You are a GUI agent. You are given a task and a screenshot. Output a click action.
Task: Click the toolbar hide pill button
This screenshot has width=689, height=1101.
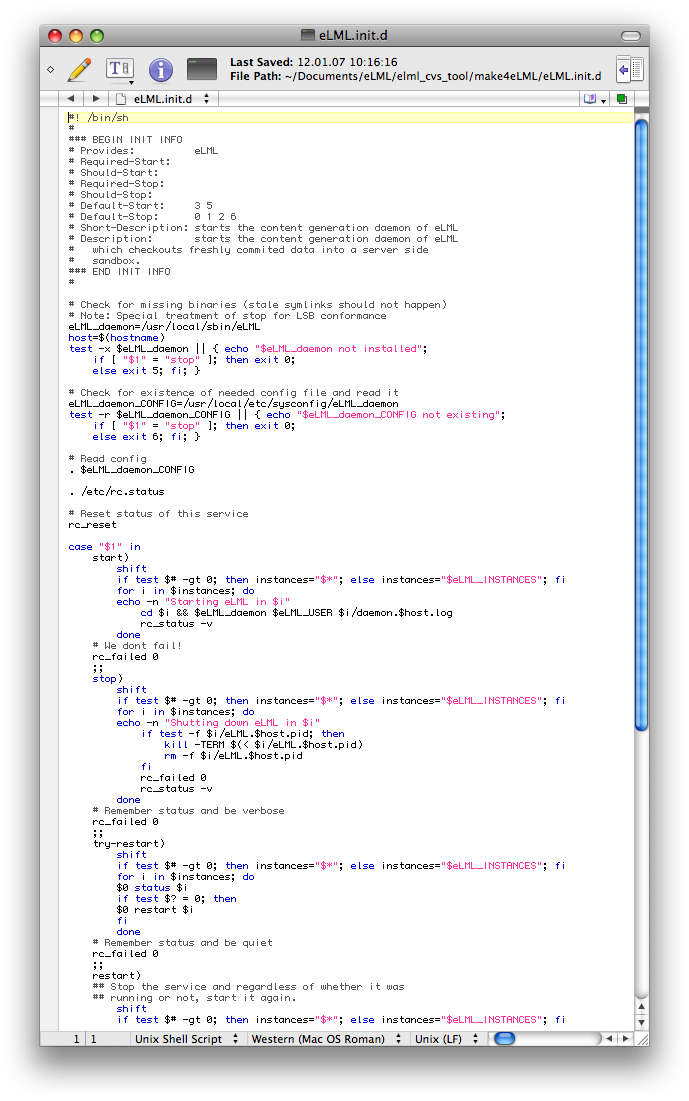pyautogui.click(x=631, y=36)
